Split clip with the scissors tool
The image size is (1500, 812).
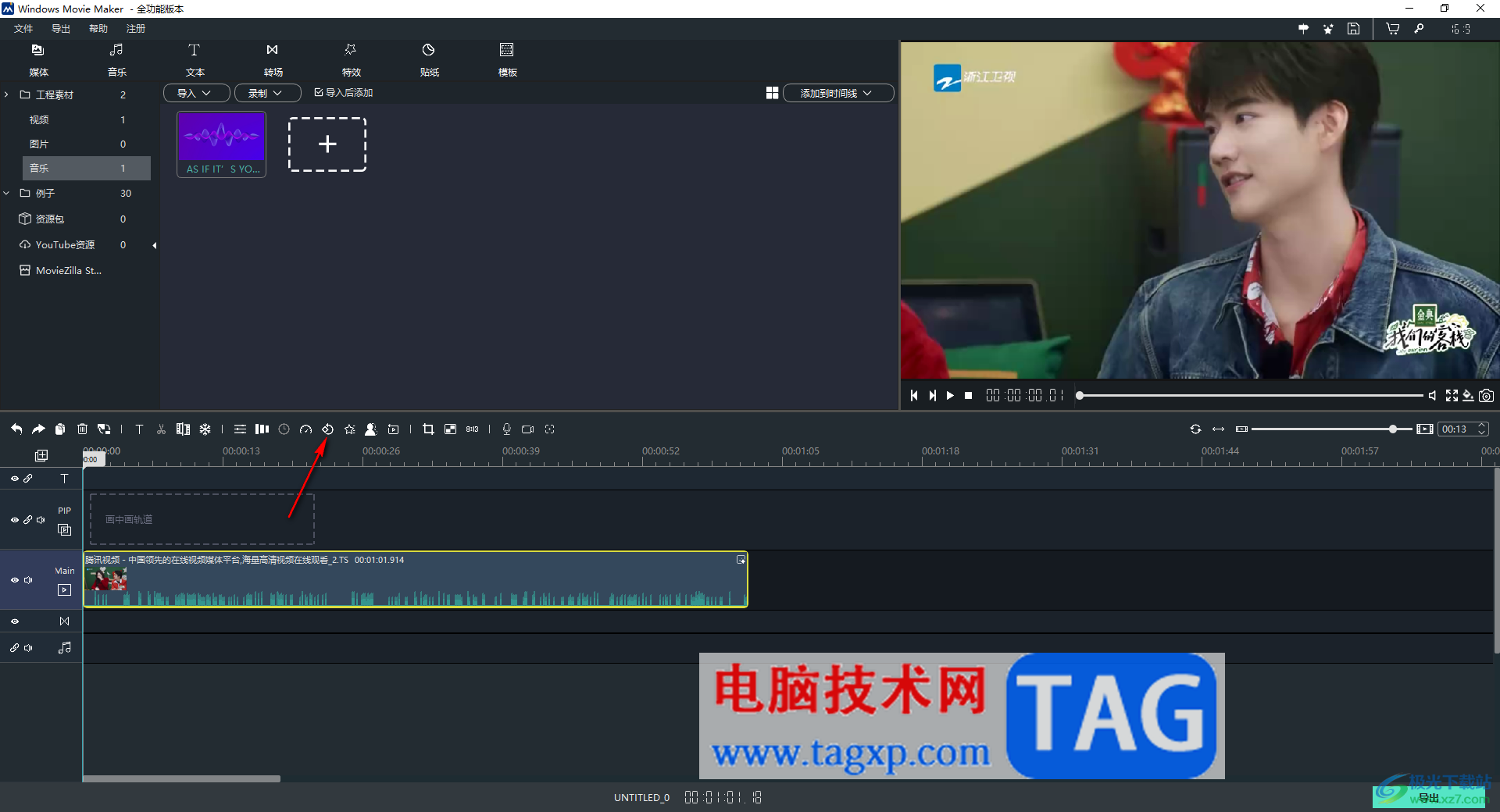click(161, 429)
